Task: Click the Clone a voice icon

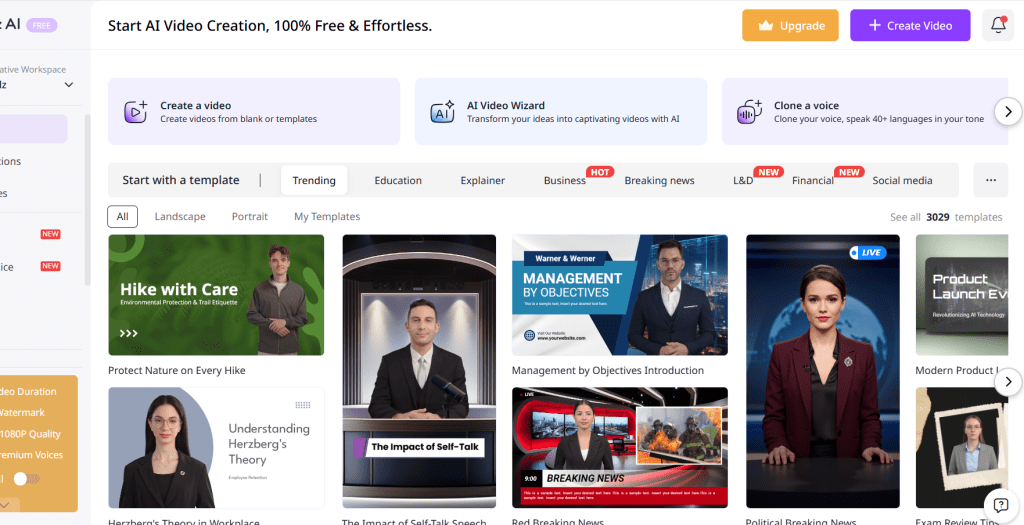Action: [x=749, y=112]
